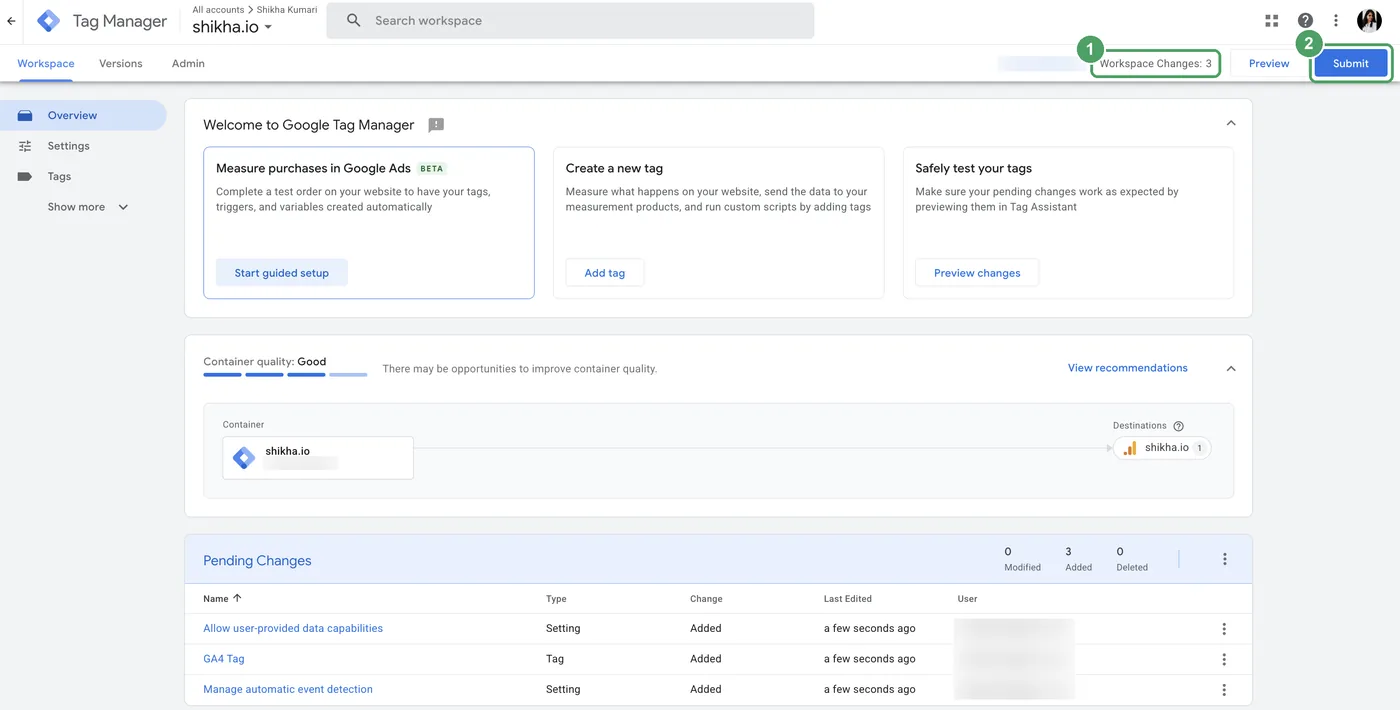Open the View recommendations link

1128,368
